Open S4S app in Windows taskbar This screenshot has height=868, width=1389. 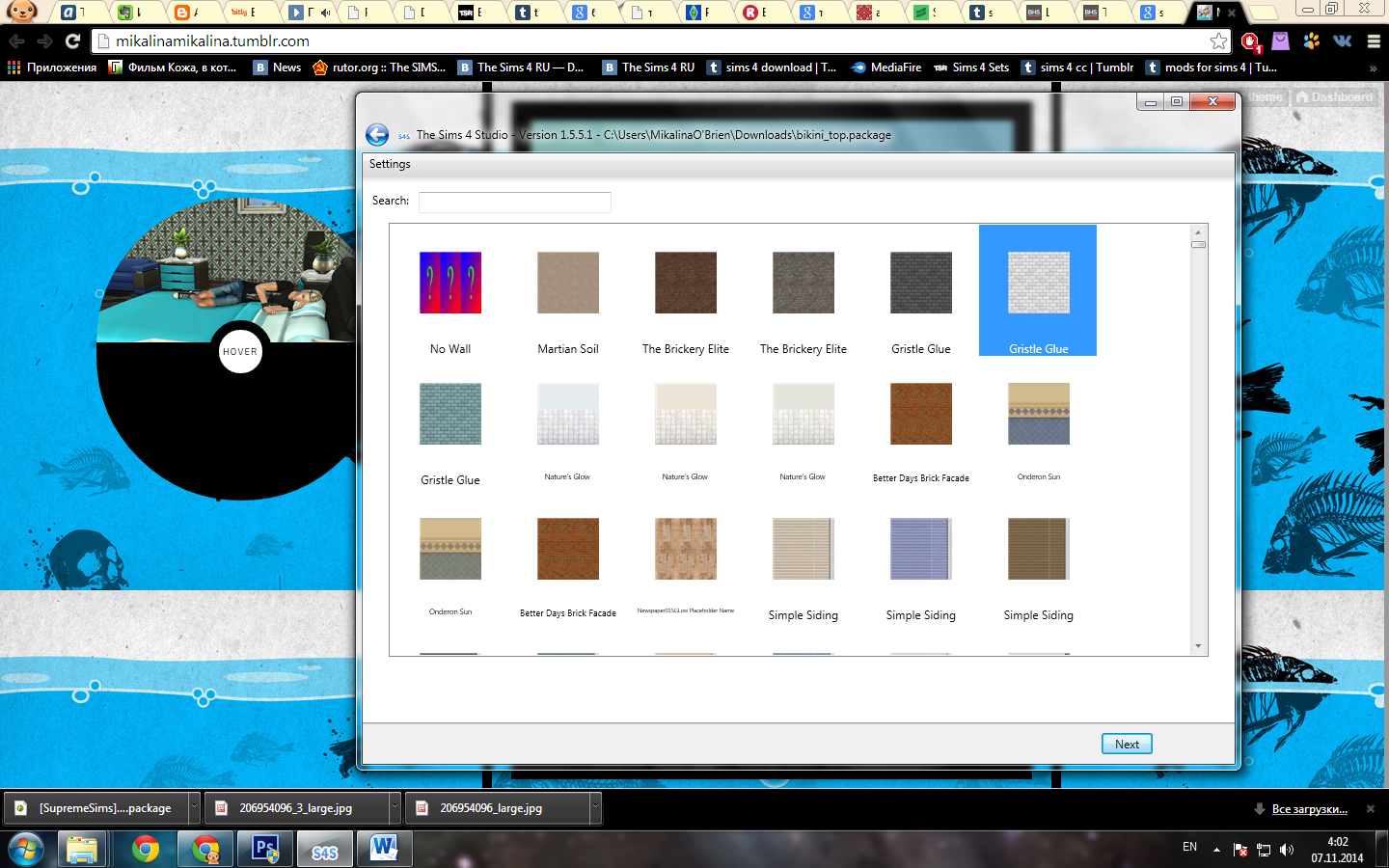click(x=325, y=850)
